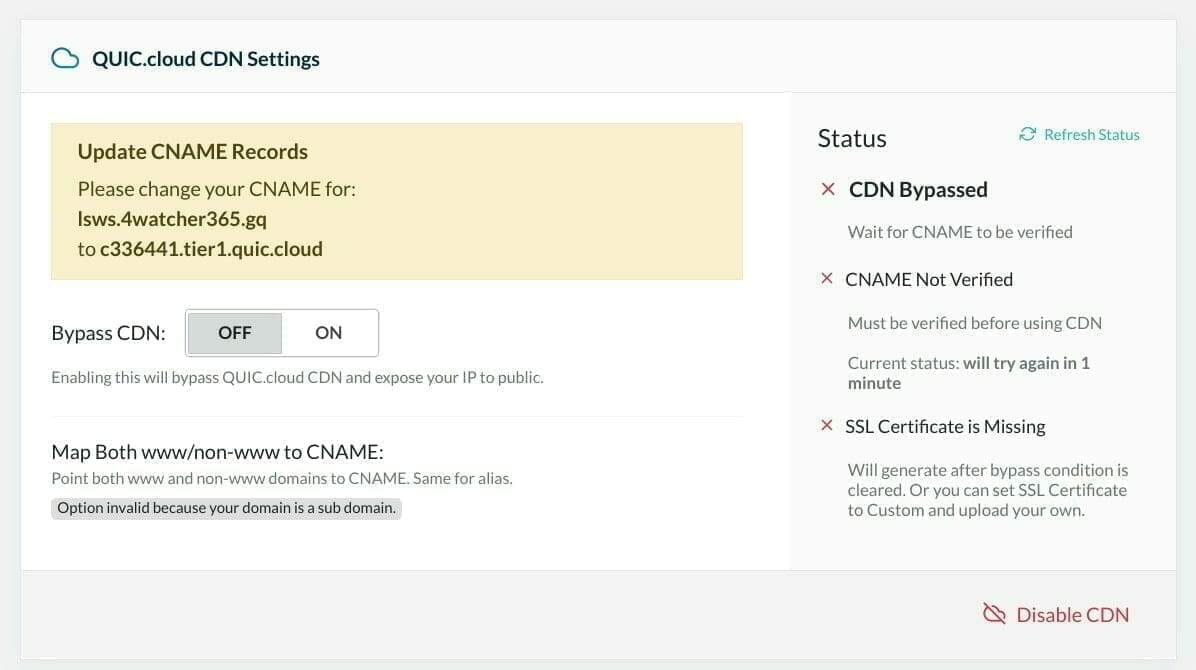Click the Status heading

852,138
